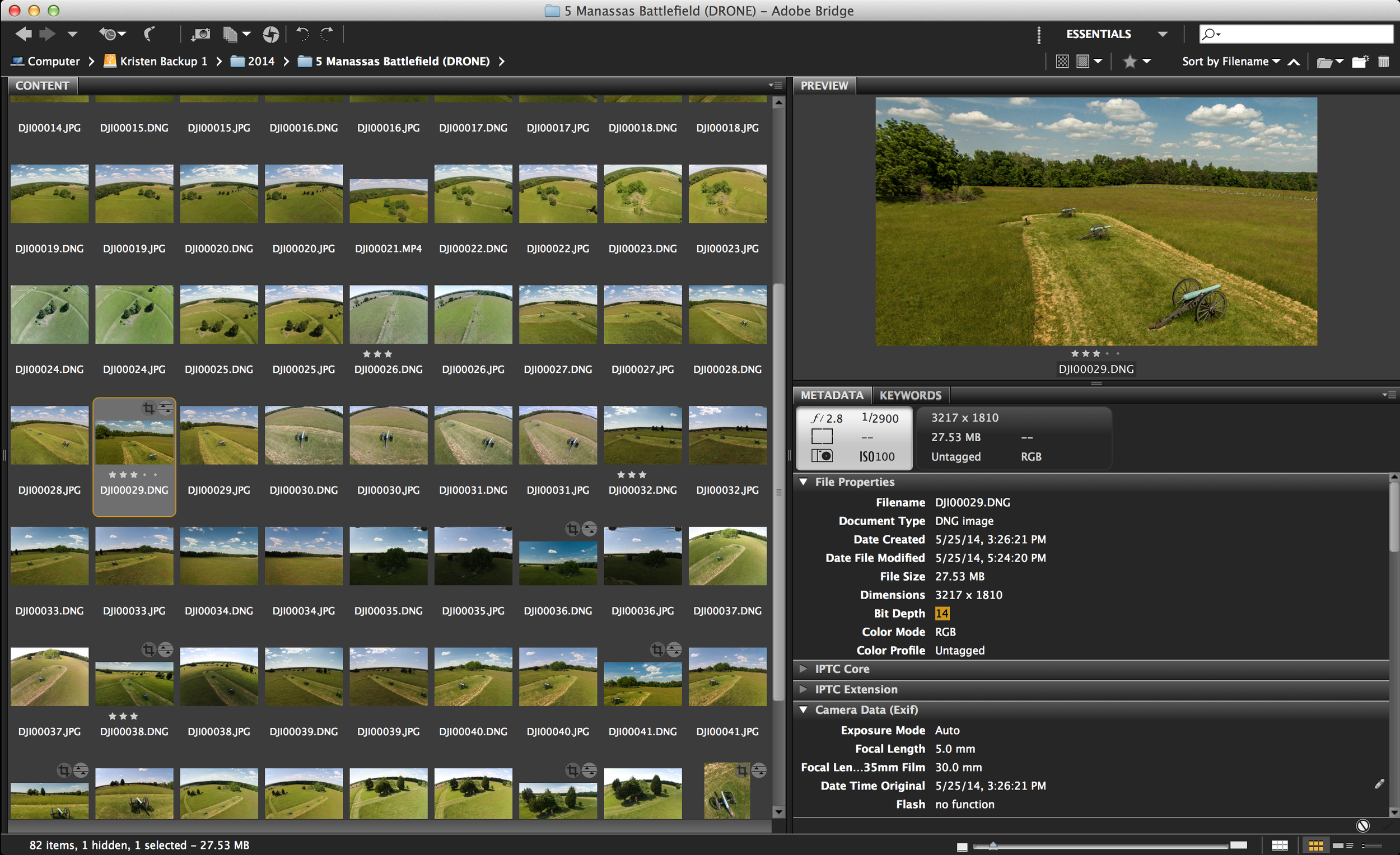Viewport: 1400px width, 855px height.
Task: Select the CONTENT tab
Action: (x=43, y=86)
